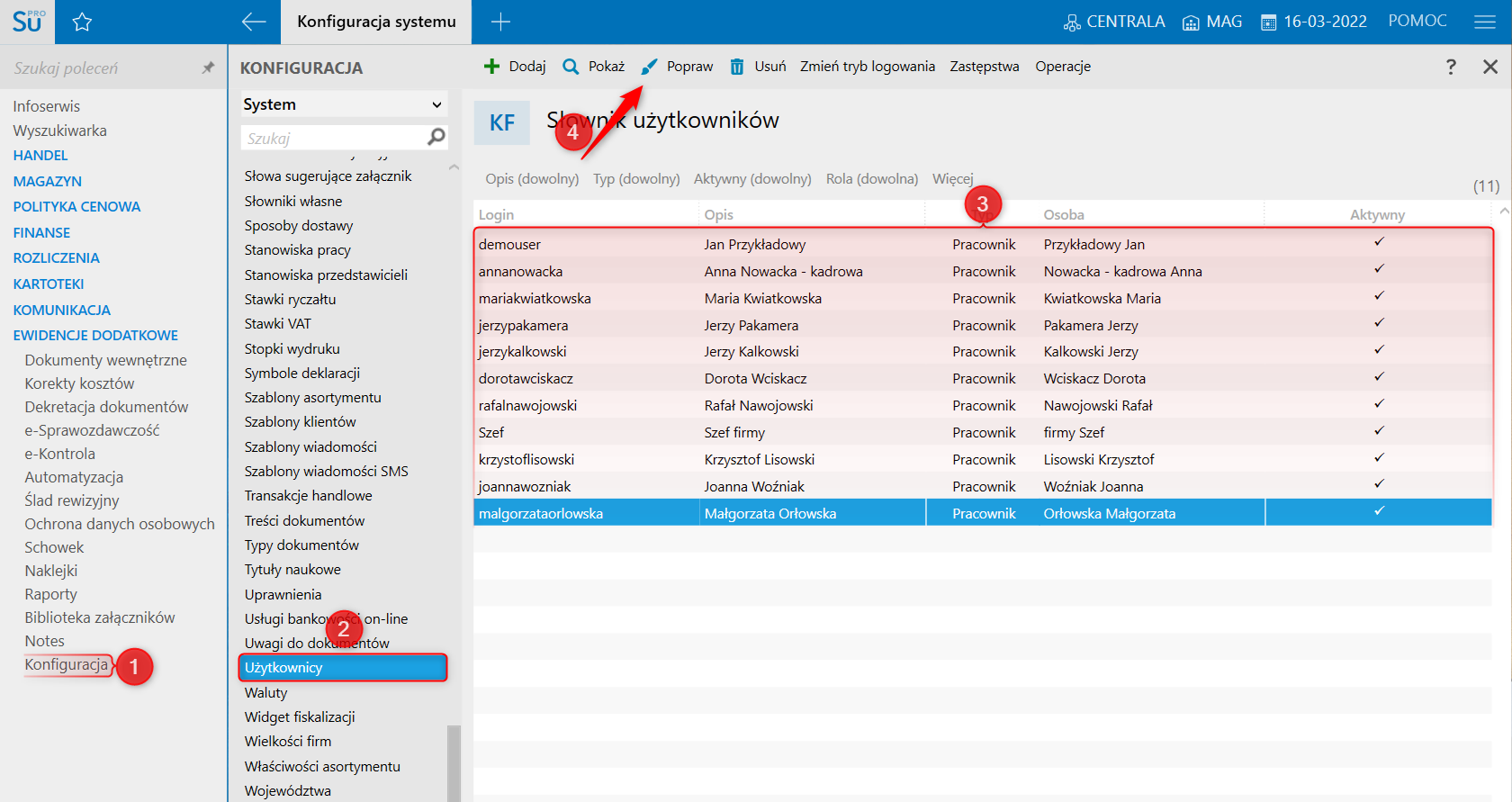
Task: Toggle Aktywny checkmark for Szef row
Action: click(1378, 431)
